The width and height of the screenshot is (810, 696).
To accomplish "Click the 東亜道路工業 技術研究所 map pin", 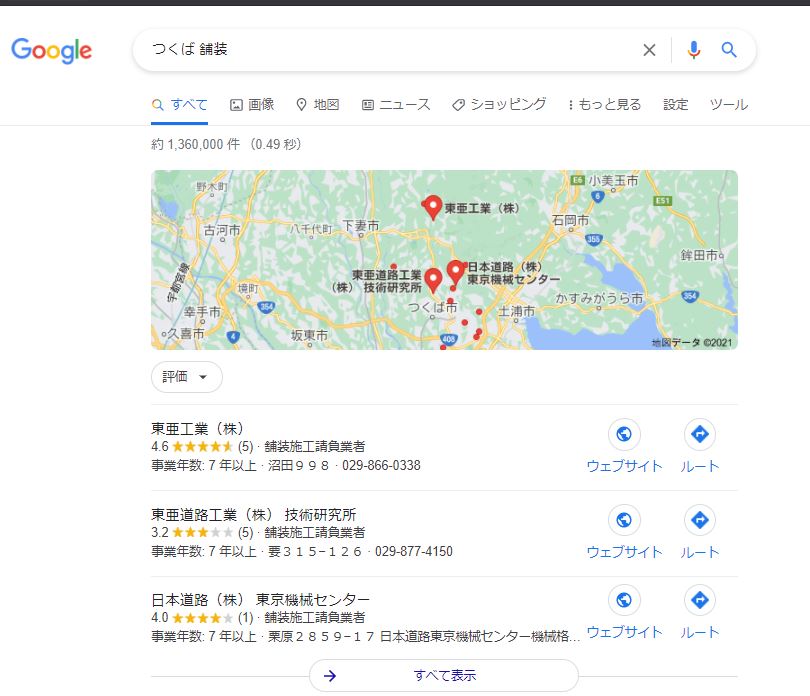I will point(433,280).
